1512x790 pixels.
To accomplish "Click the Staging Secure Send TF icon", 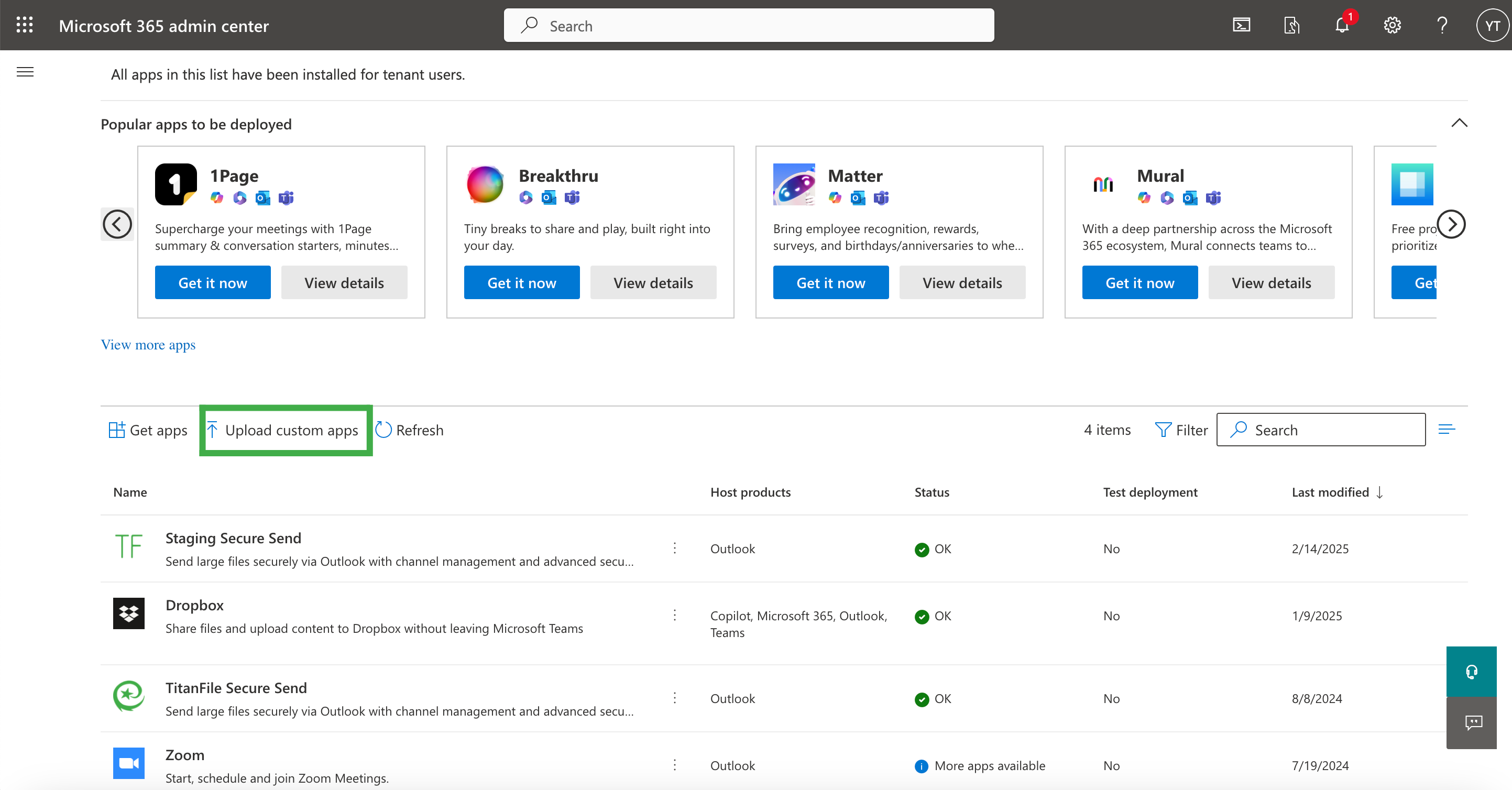I will click(x=128, y=546).
